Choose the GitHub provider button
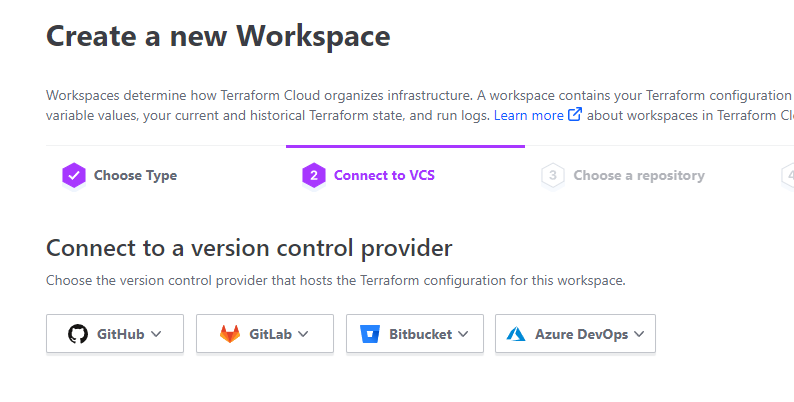This screenshot has width=794, height=402. pos(115,334)
